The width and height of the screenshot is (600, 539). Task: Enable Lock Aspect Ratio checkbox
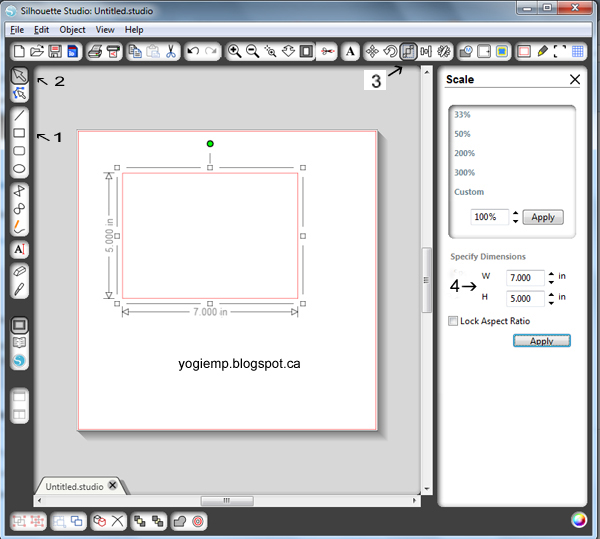tap(453, 321)
